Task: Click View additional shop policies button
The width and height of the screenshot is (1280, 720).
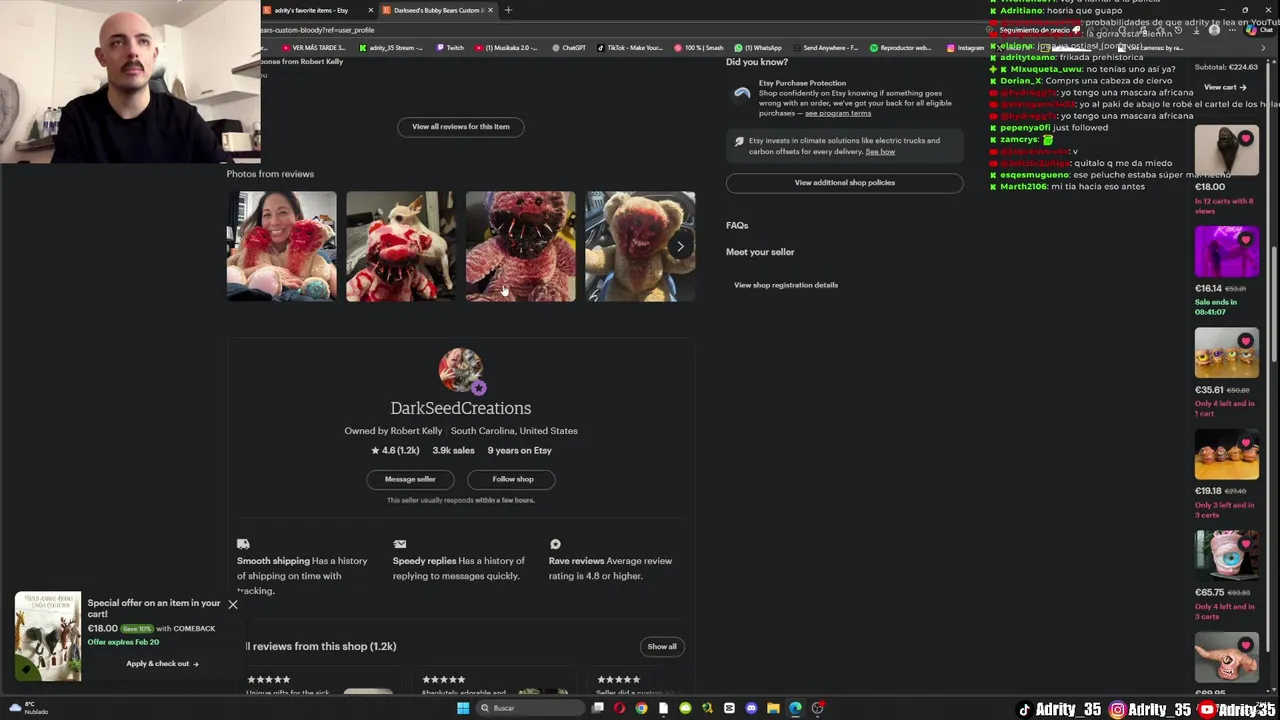Action: pyautogui.click(x=845, y=182)
